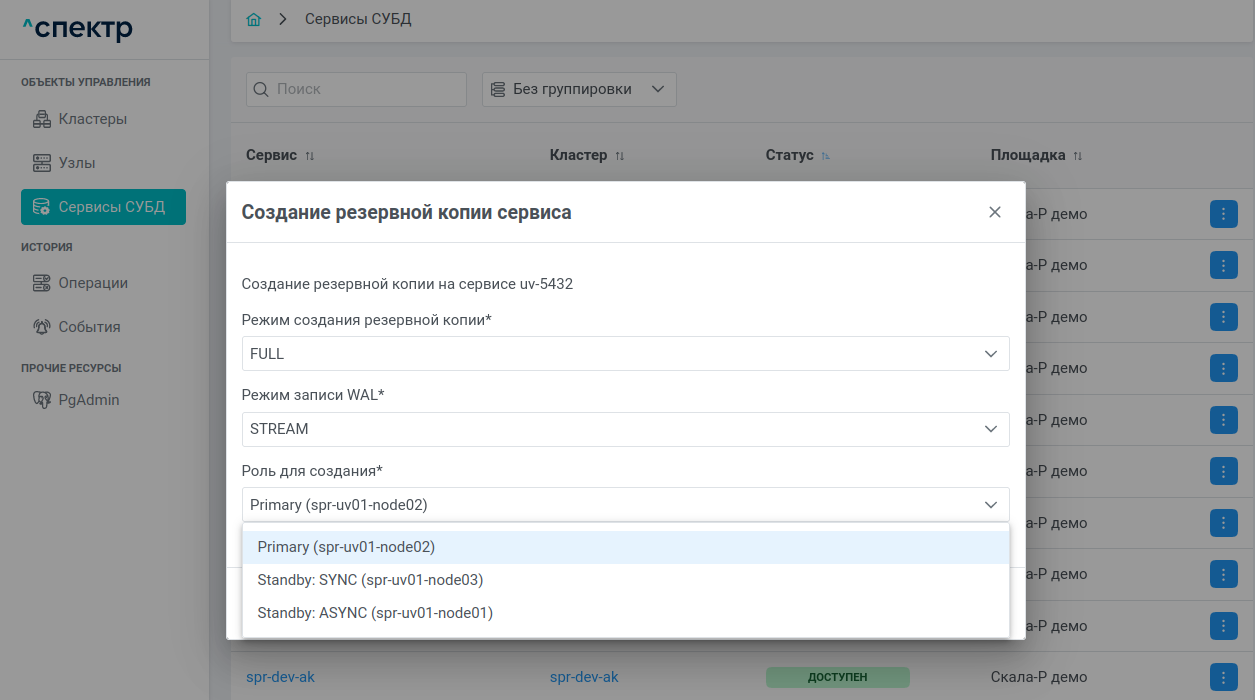Select Primary (spr-uv01-node02) option in list
1255x700 pixels.
click(346, 547)
